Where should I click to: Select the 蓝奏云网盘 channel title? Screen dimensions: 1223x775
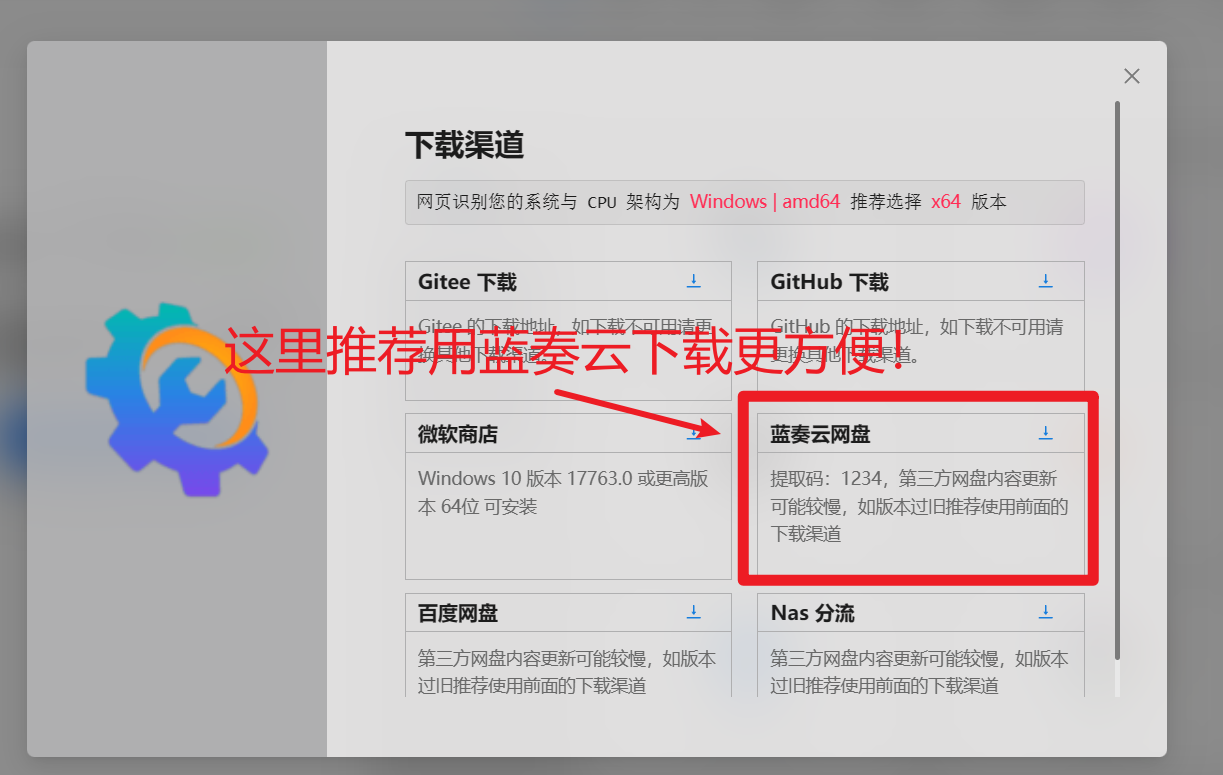[820, 434]
